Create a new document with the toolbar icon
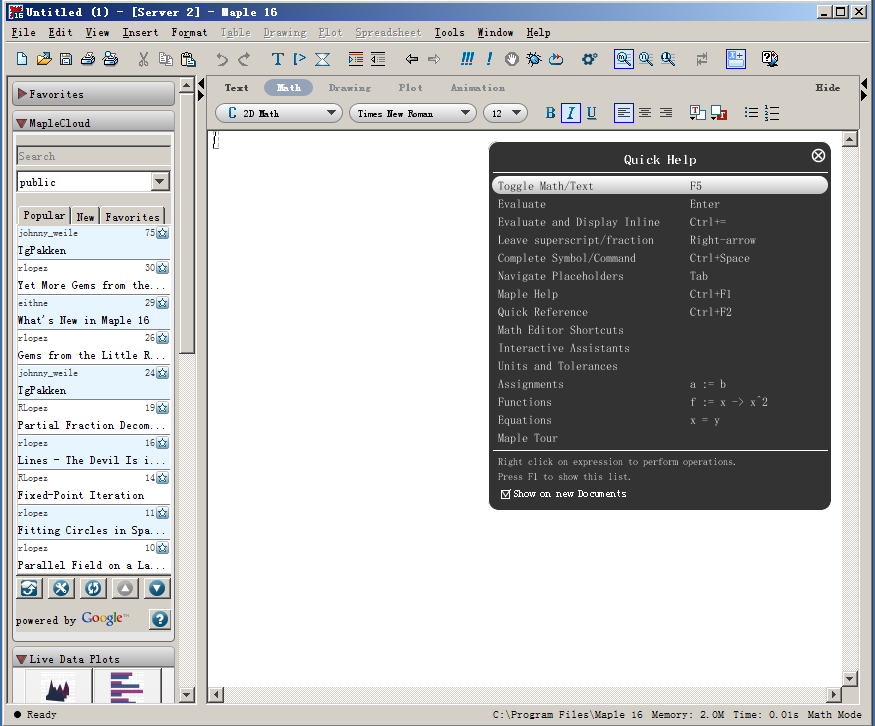The image size is (875, 726). [x=22, y=59]
